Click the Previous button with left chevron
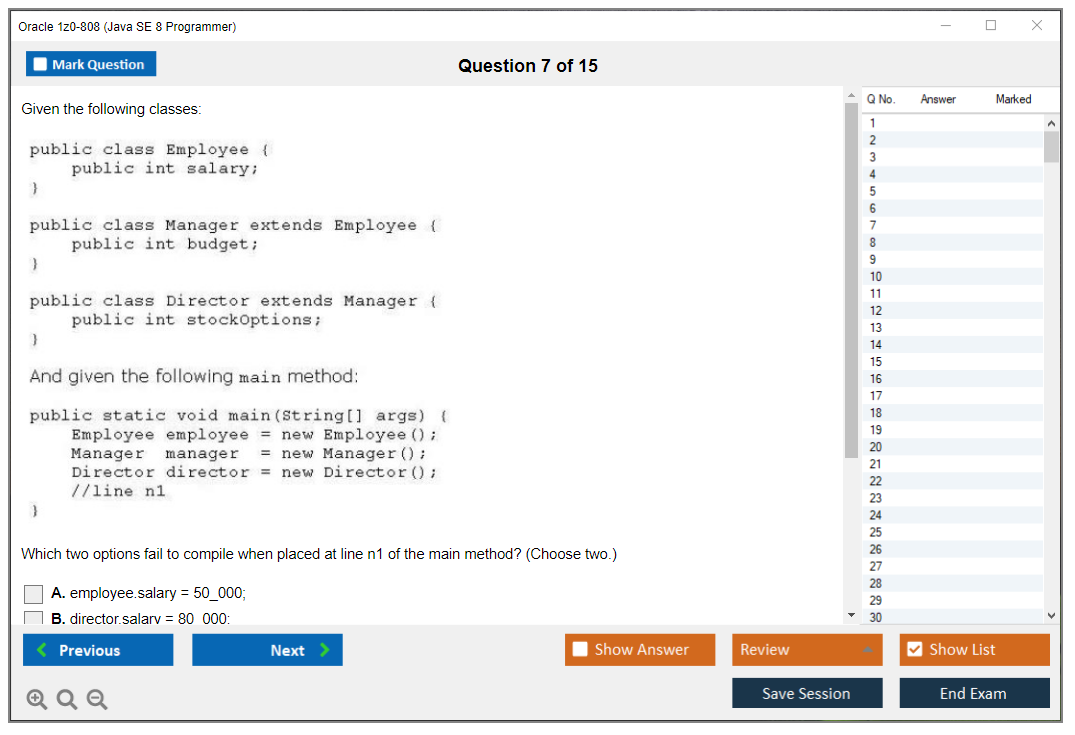 [x=98, y=650]
